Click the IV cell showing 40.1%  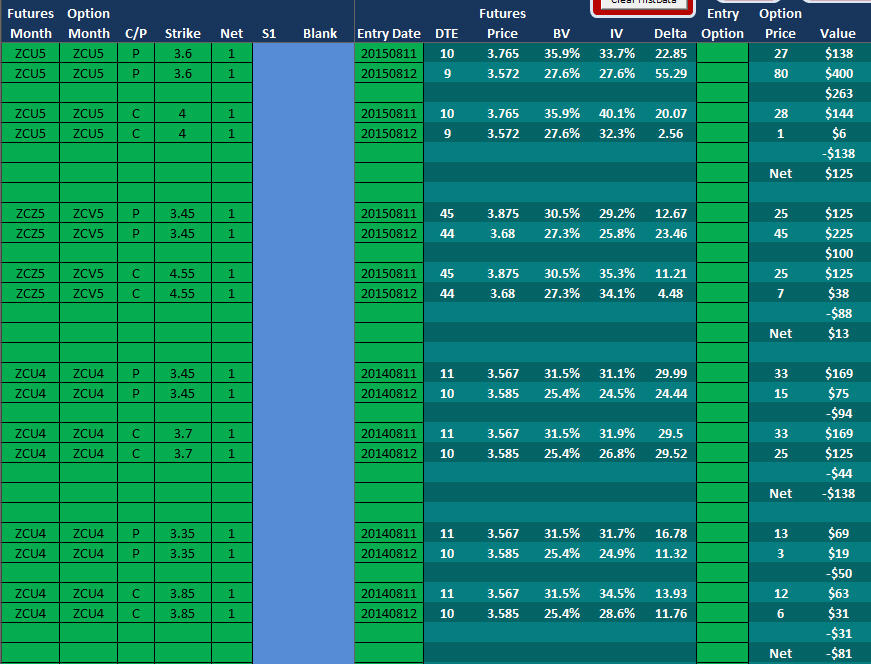coord(617,113)
